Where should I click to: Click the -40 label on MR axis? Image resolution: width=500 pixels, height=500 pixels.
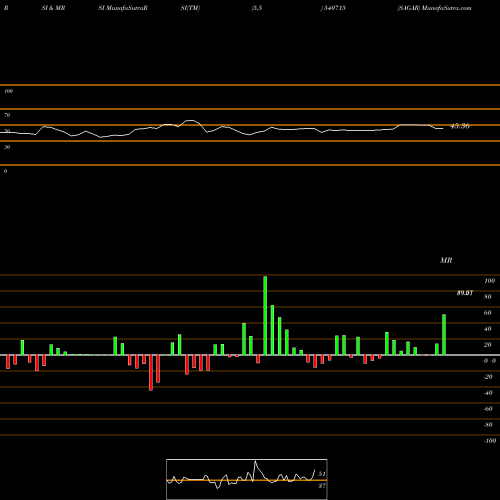click(488, 393)
